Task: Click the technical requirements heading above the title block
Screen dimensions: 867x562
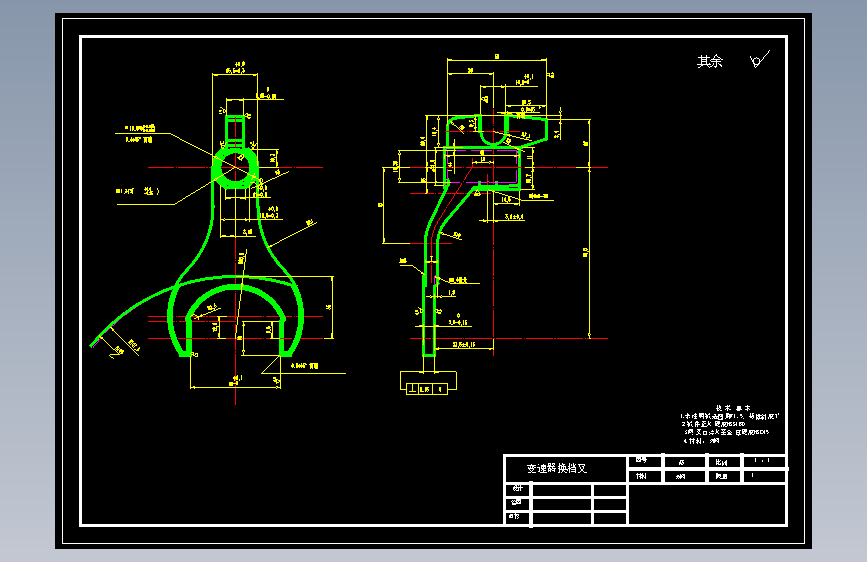Action: [733, 408]
